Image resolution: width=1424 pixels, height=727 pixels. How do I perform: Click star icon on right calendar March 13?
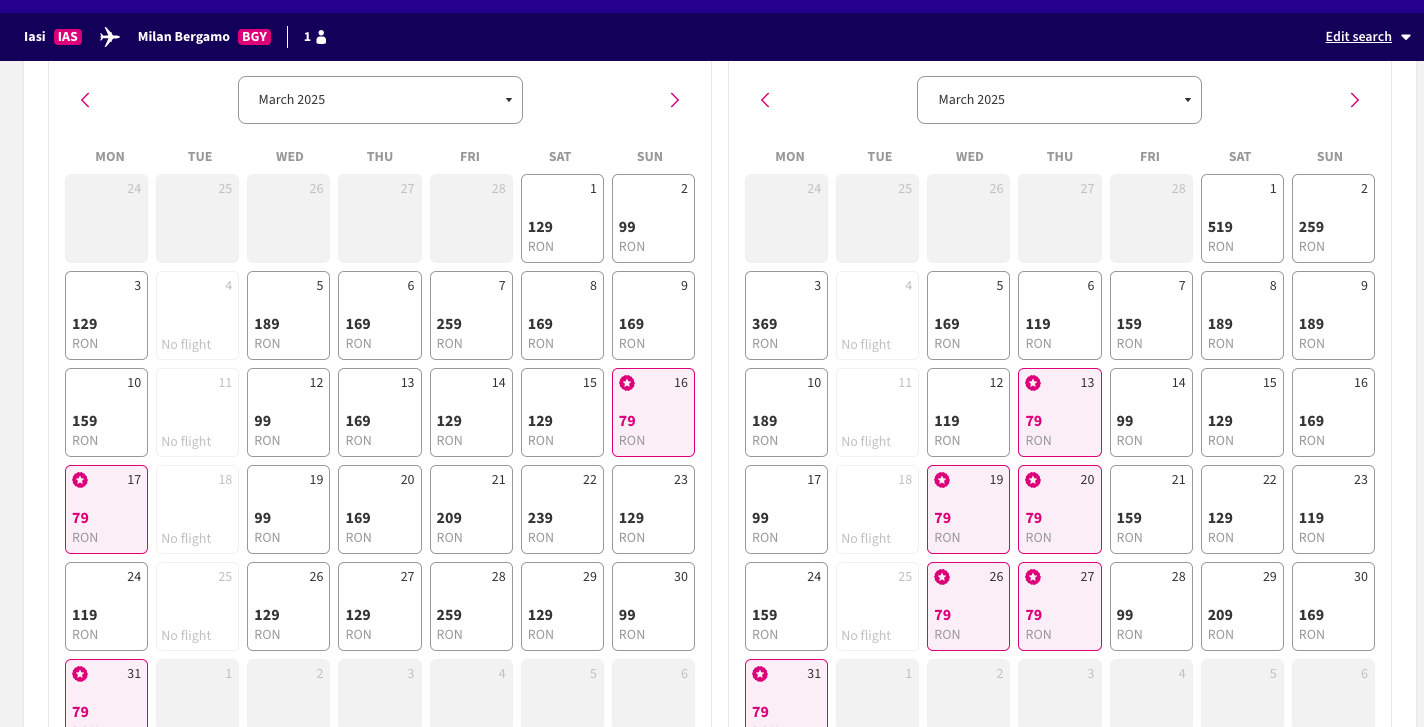coord(1033,383)
